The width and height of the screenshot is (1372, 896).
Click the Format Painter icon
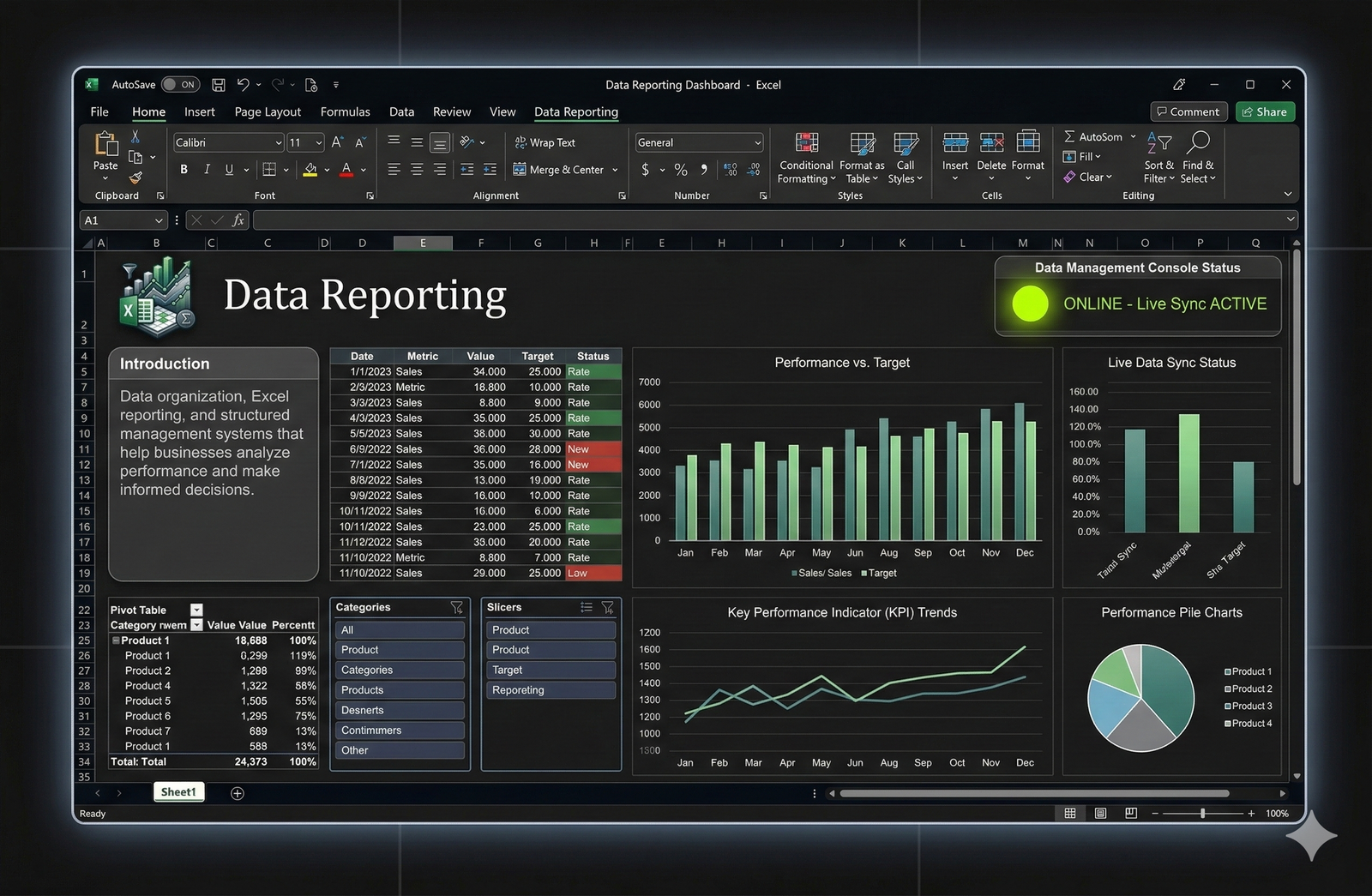136,178
